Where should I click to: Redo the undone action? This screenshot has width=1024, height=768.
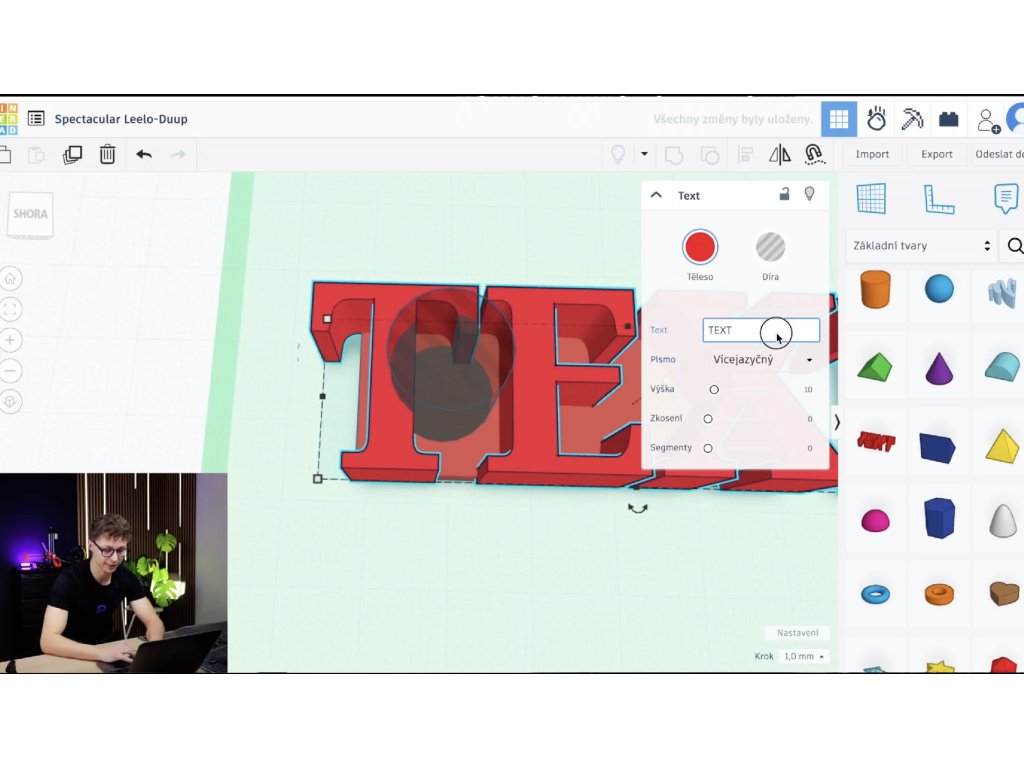178,154
